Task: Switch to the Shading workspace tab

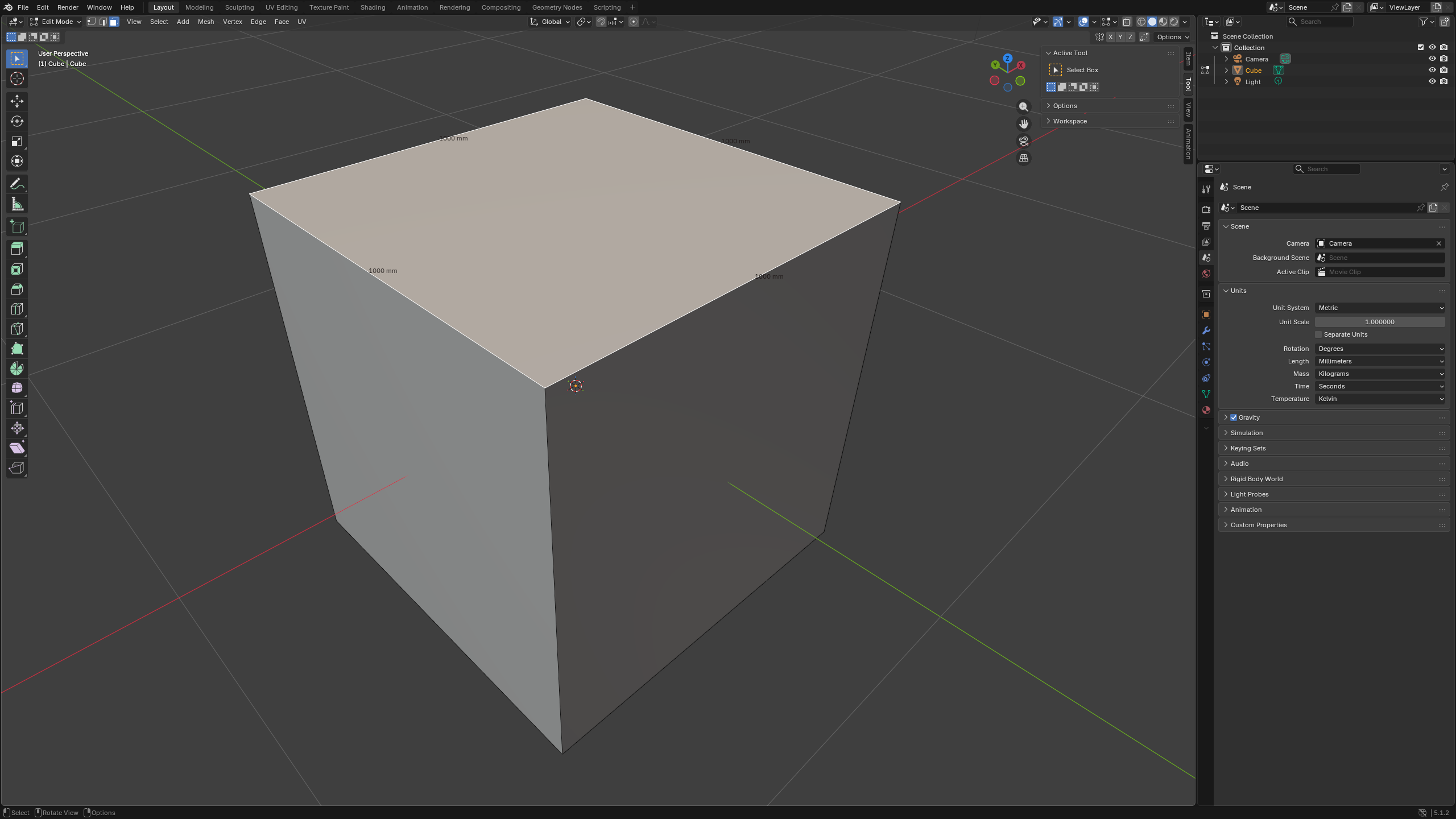Action: pyautogui.click(x=373, y=7)
